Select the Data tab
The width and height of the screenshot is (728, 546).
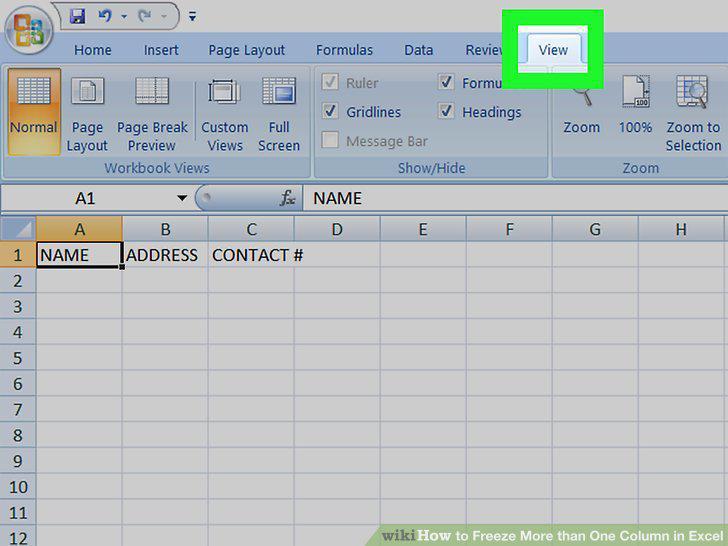point(418,50)
